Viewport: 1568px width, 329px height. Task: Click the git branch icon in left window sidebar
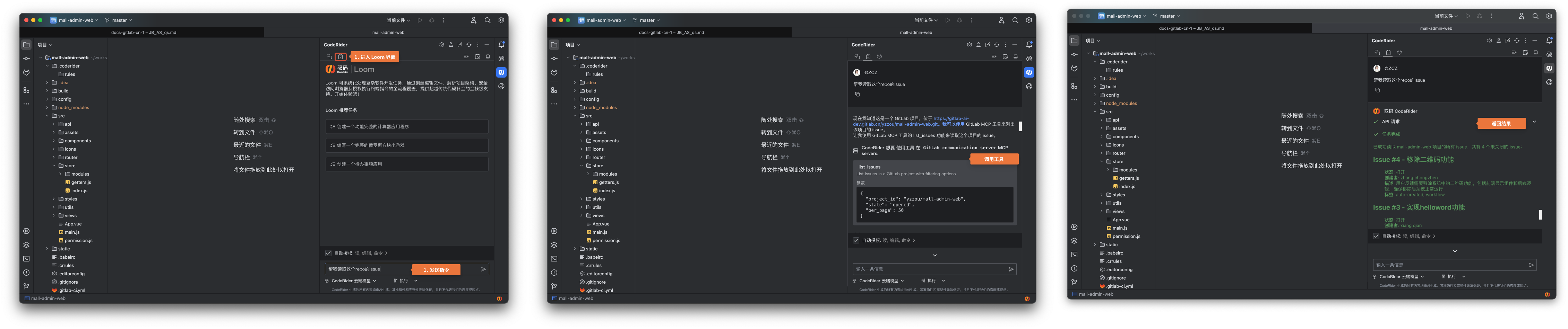click(x=26, y=286)
